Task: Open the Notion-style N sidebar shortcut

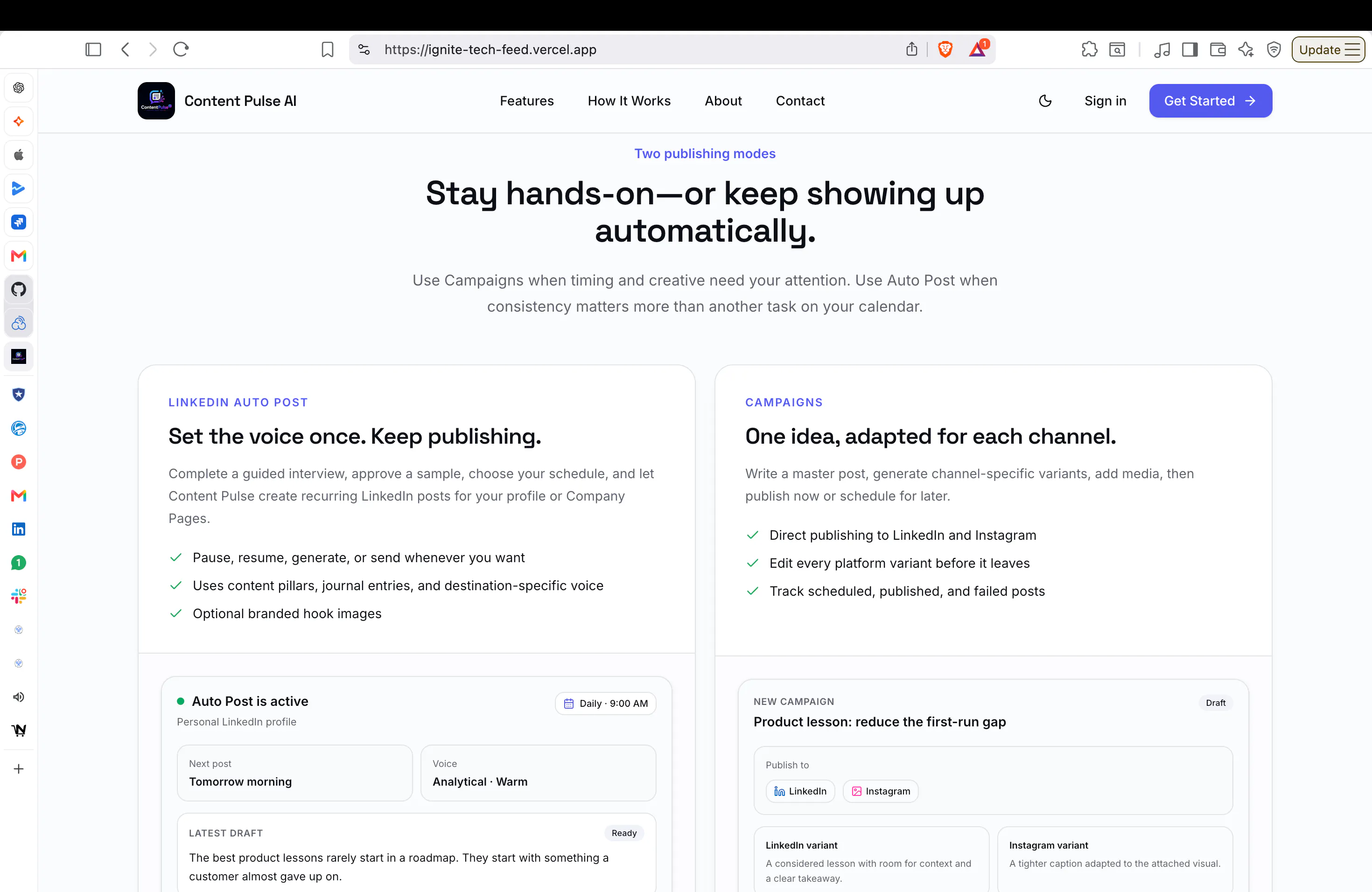Action: pyautogui.click(x=19, y=731)
